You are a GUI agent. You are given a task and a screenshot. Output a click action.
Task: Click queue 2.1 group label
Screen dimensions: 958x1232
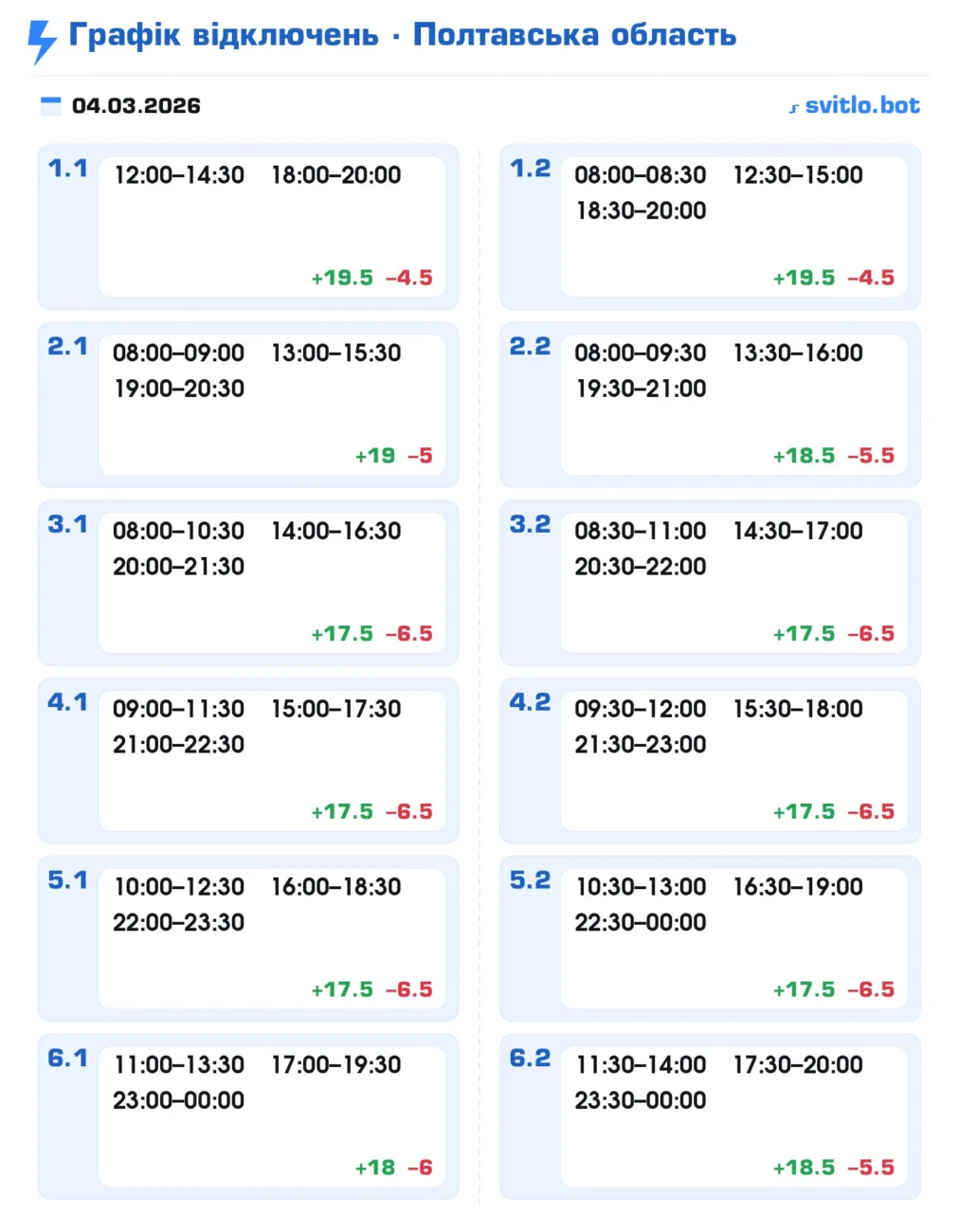(x=67, y=347)
